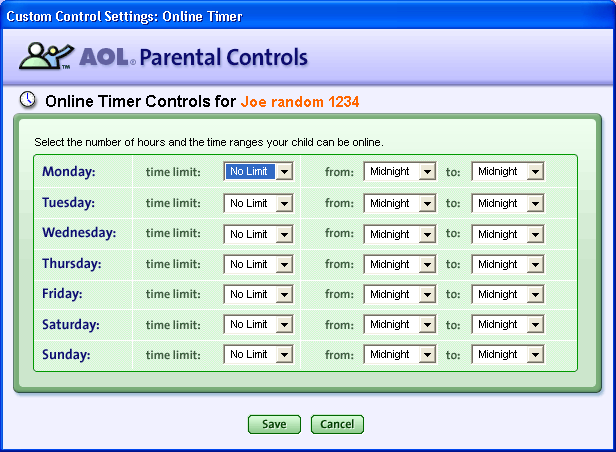
Task: Click the 'Parental Controls' banner text
Action: 224,57
